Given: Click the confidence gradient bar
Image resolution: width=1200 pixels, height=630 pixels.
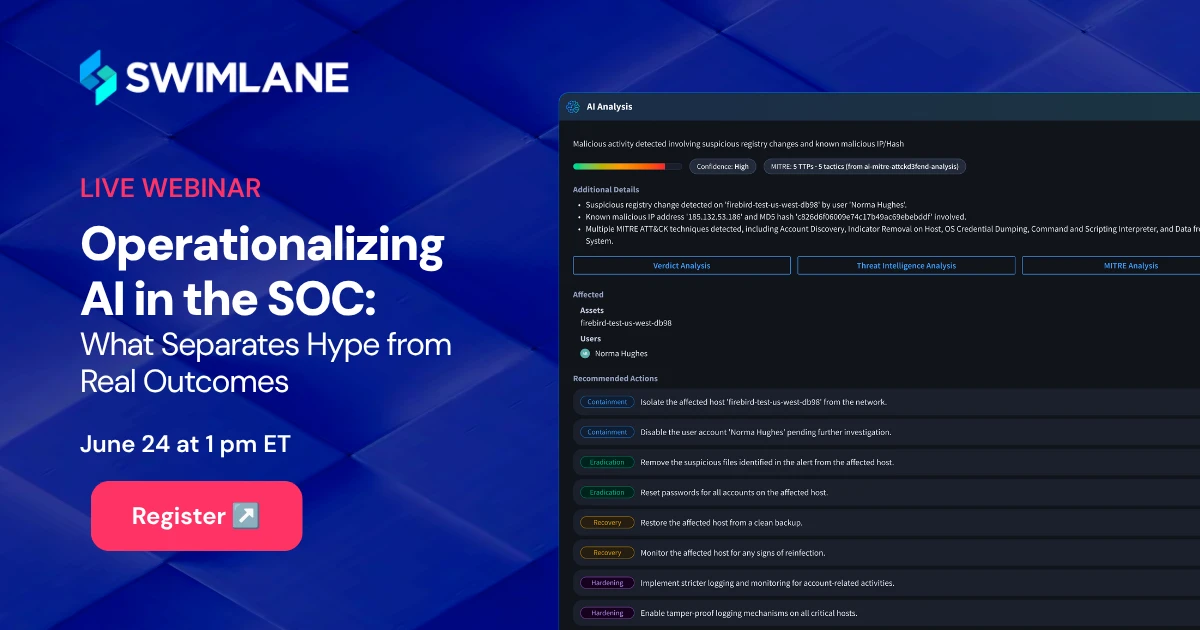Looking at the screenshot, I should click(x=627, y=167).
